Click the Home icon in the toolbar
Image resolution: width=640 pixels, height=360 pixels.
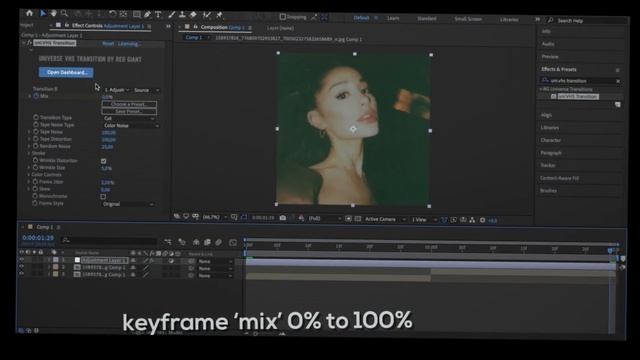29,13
